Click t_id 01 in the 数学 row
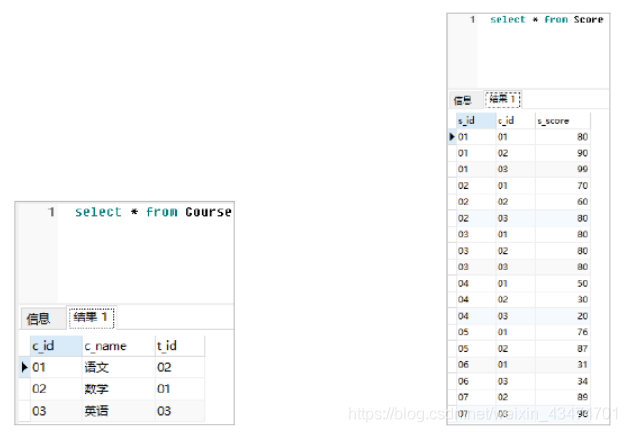Image resolution: width=627 pixels, height=432 pixels. click(180, 389)
